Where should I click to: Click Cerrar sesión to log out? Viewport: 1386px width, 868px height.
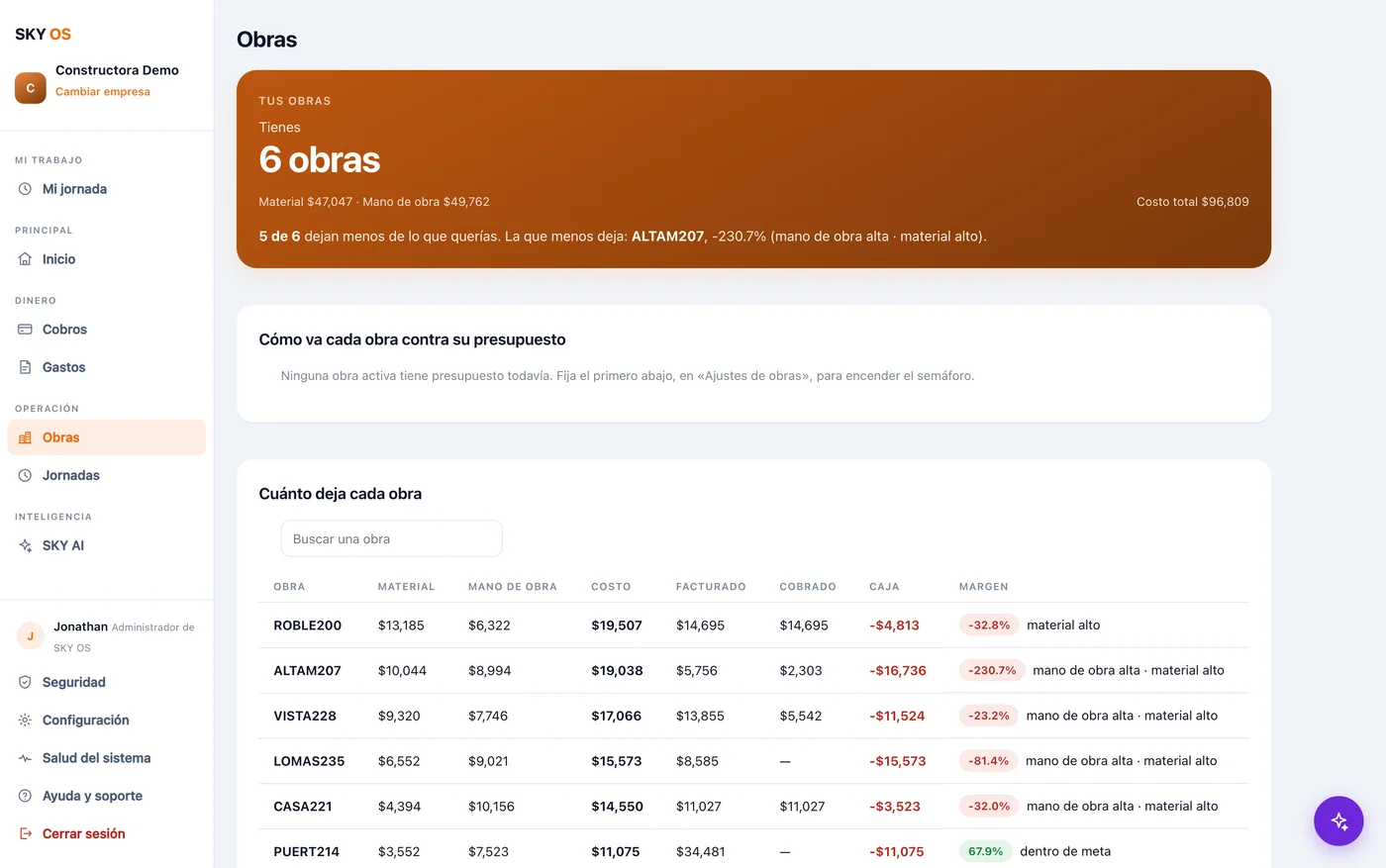(107, 833)
